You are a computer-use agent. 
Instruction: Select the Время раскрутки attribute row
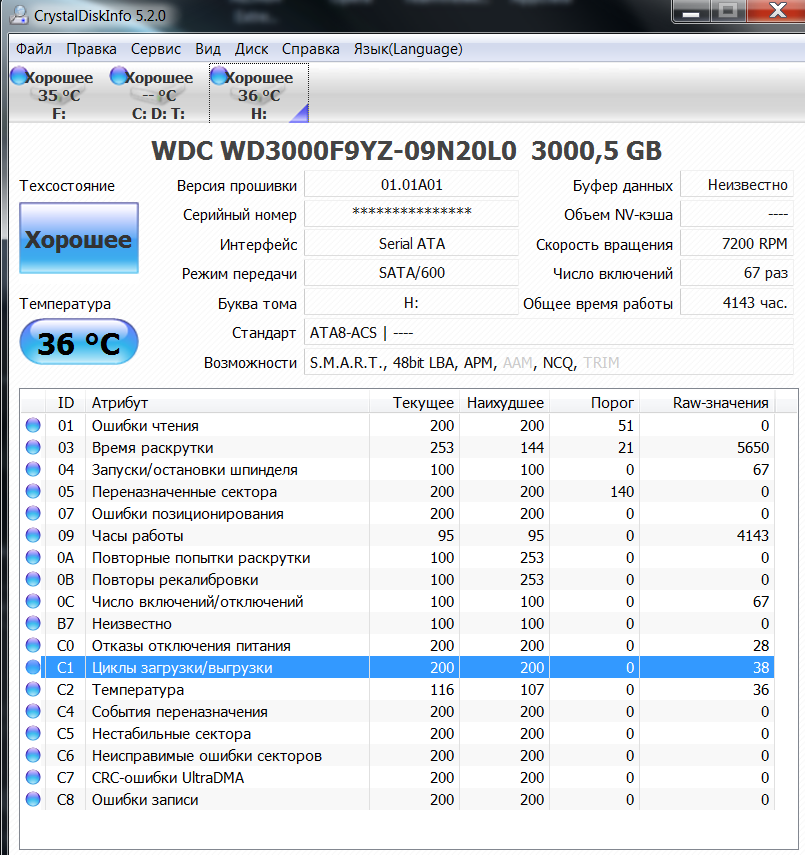point(398,447)
